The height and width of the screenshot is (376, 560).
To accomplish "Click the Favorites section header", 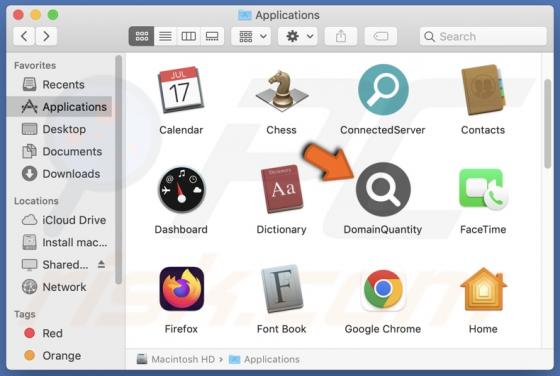I will click(35, 65).
